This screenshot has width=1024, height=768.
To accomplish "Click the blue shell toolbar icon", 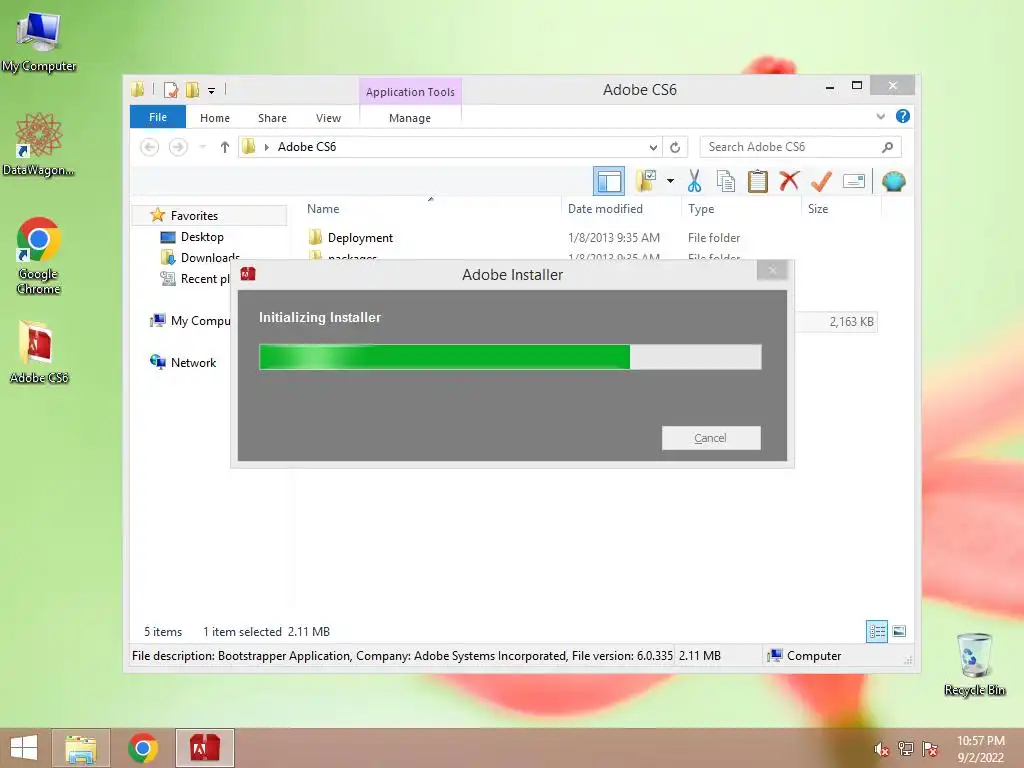I will pyautogui.click(x=893, y=181).
